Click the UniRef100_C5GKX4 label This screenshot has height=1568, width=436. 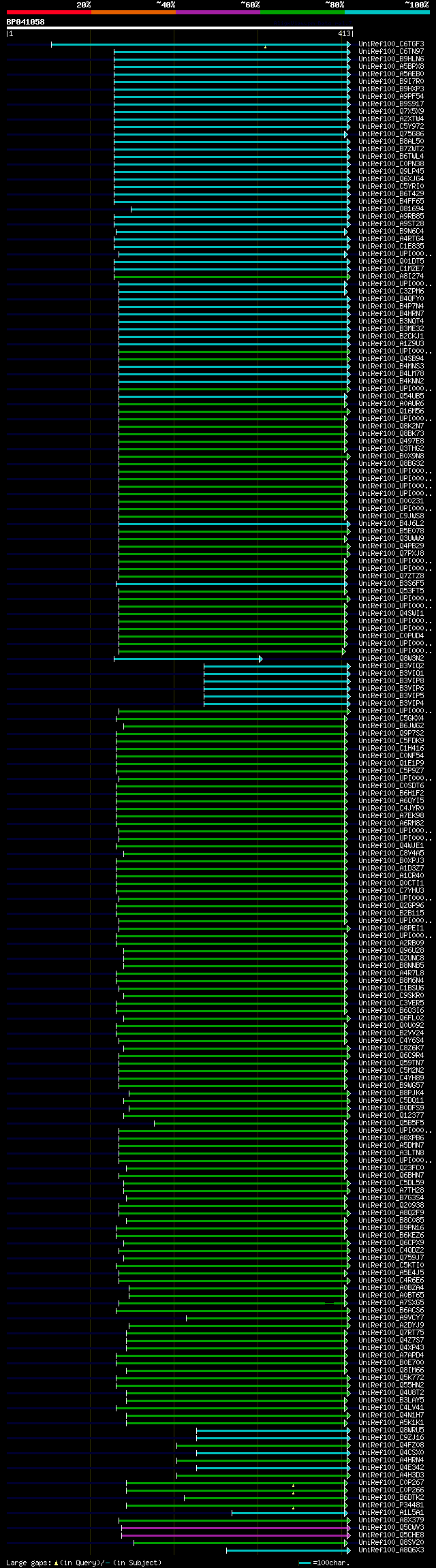[x=391, y=719]
